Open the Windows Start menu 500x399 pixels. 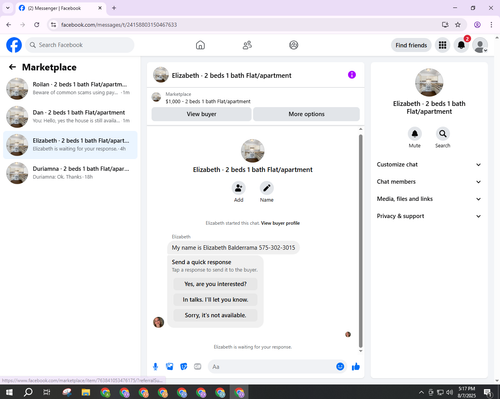point(9,392)
